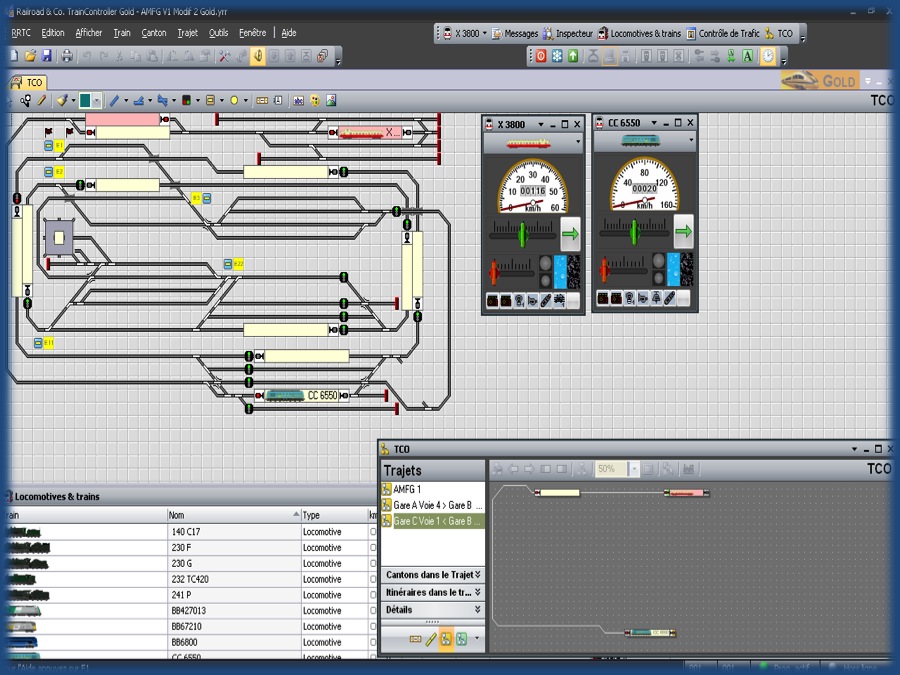
Task: Open the Edition menu
Action: coord(53,33)
